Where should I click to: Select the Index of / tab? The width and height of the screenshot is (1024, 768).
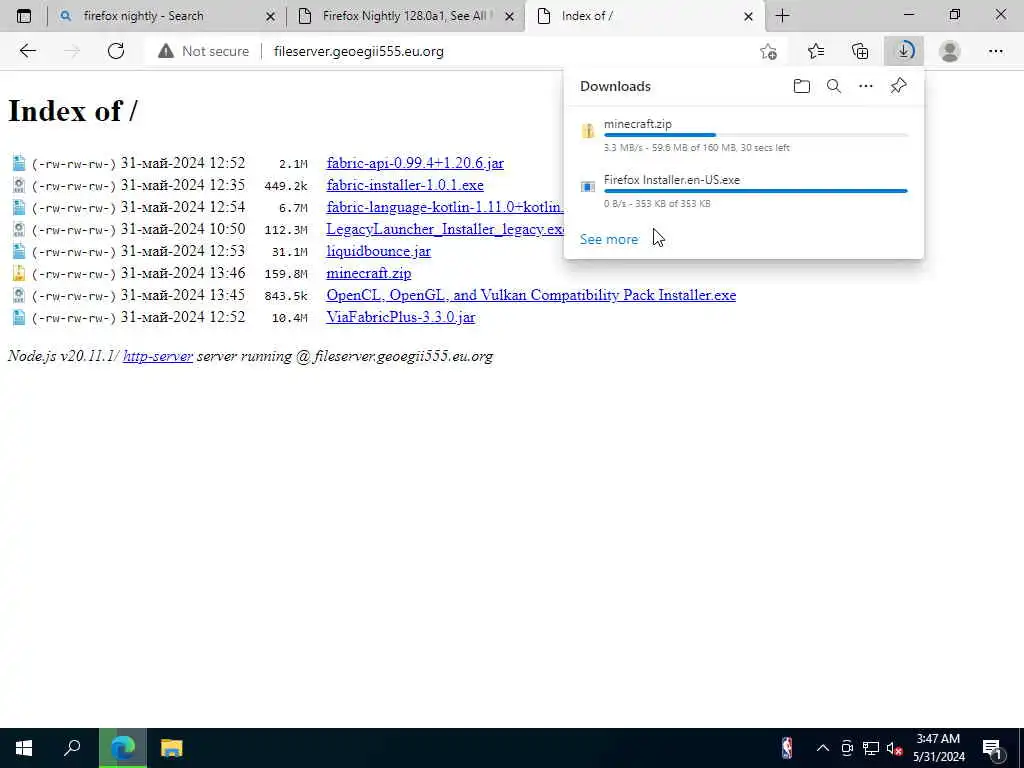click(643, 16)
